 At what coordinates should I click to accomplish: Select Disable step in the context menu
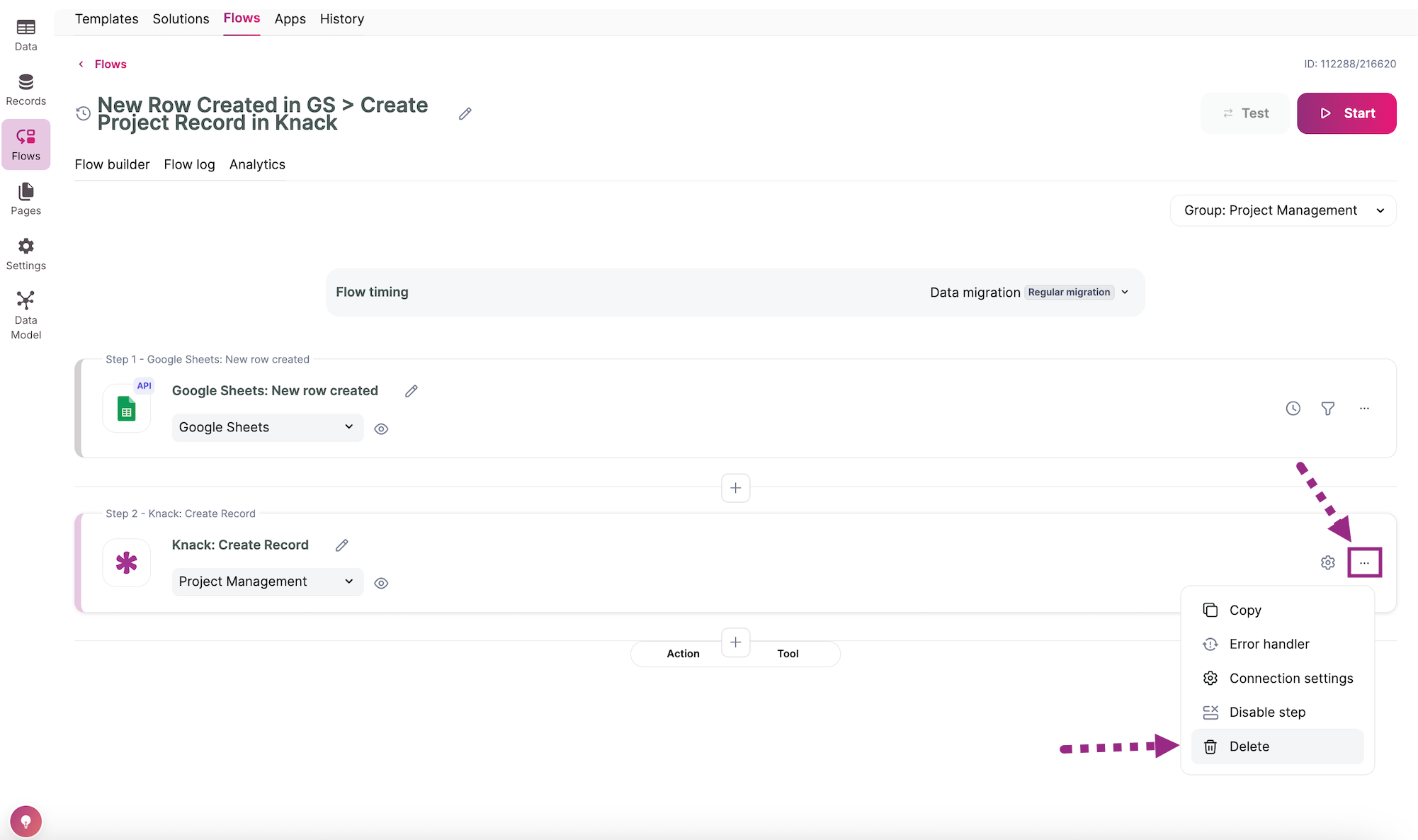(1267, 713)
